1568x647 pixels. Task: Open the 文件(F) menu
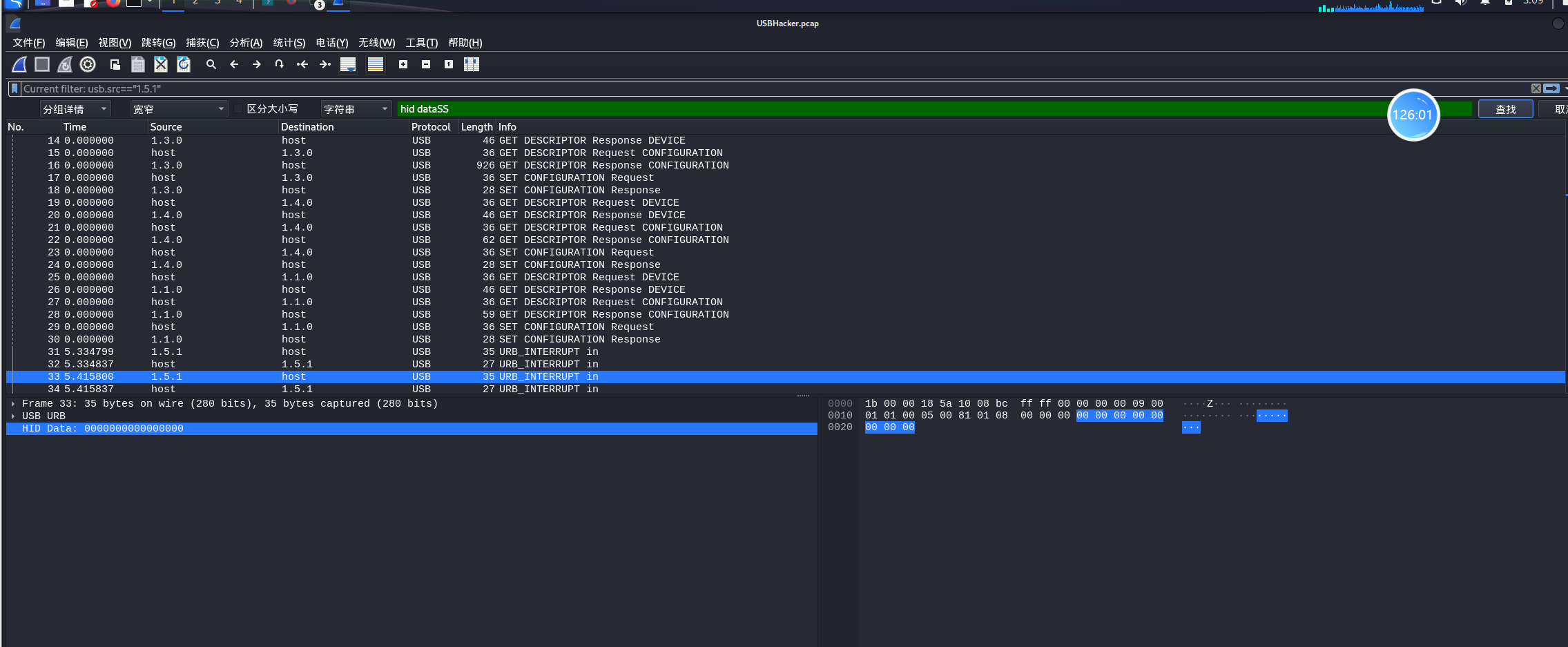[29, 43]
